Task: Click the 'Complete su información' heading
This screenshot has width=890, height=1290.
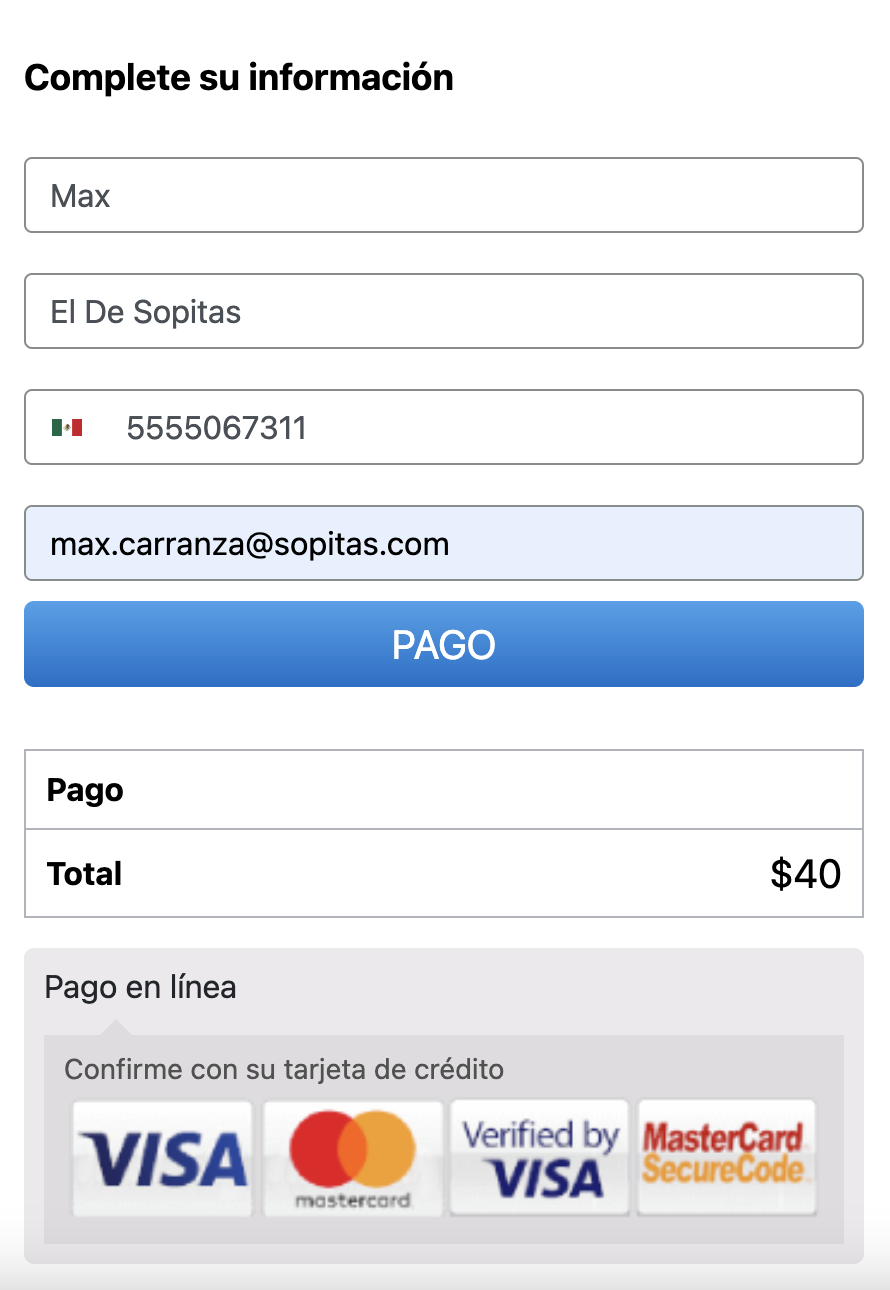Action: coord(239,77)
